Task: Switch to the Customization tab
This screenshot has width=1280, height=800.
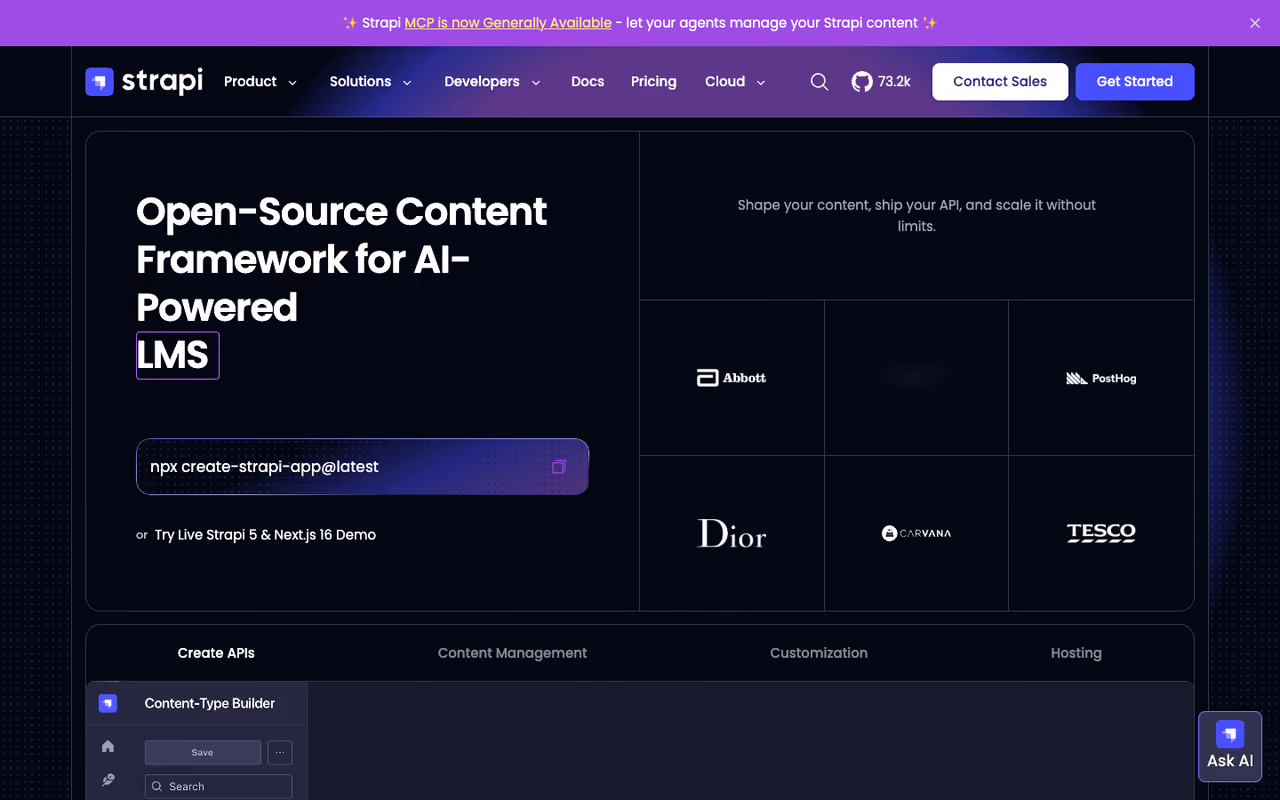Action: 819,653
